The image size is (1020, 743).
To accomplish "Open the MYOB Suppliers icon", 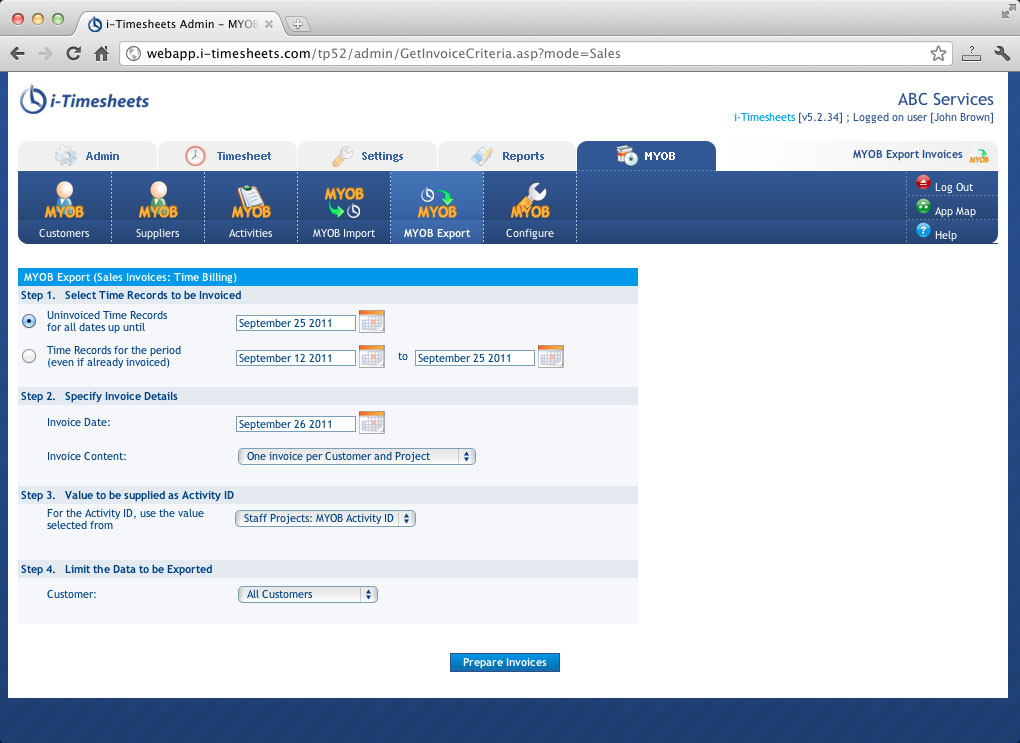I will (157, 200).
